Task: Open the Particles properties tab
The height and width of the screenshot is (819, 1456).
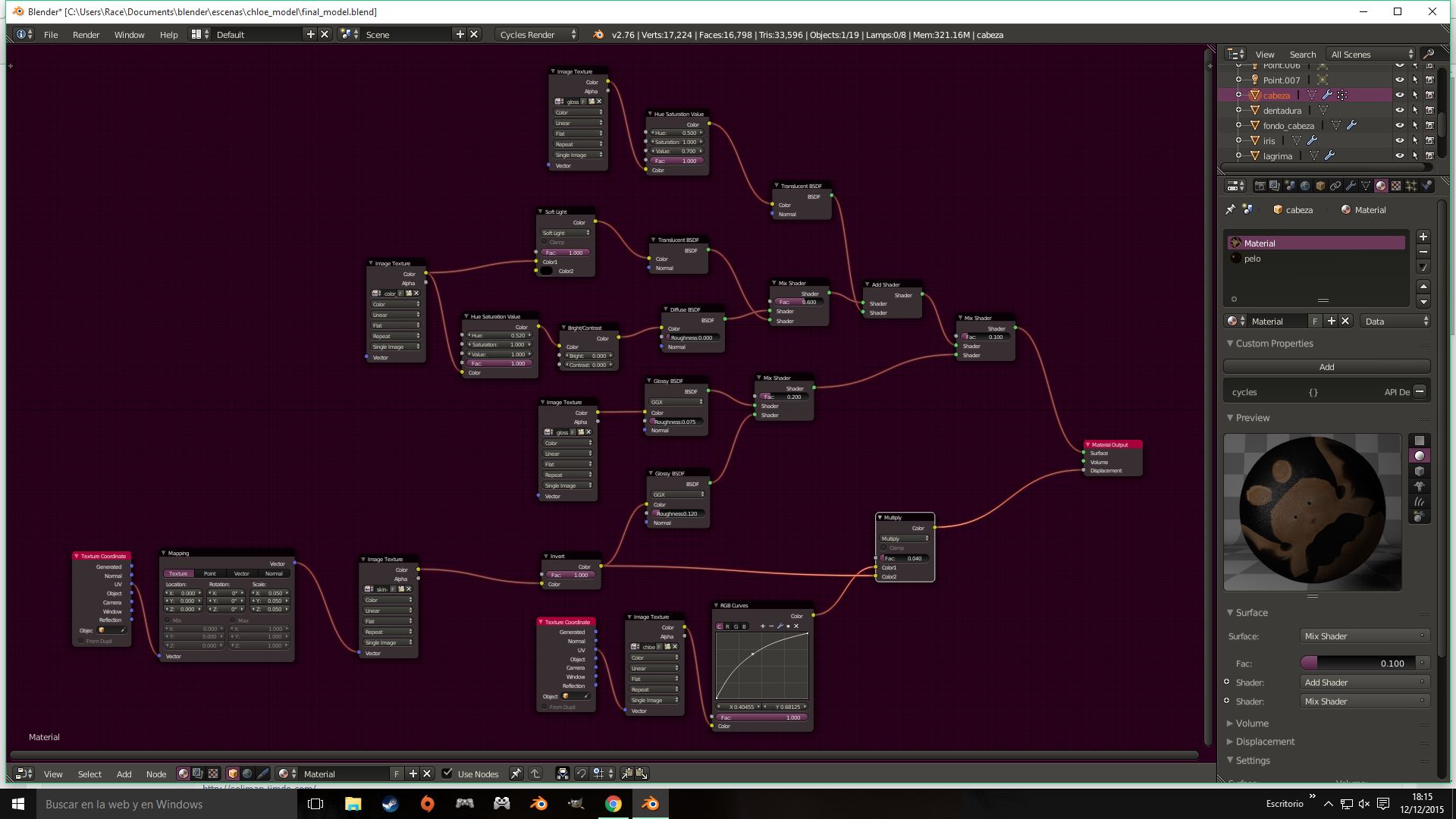Action: 1411,186
